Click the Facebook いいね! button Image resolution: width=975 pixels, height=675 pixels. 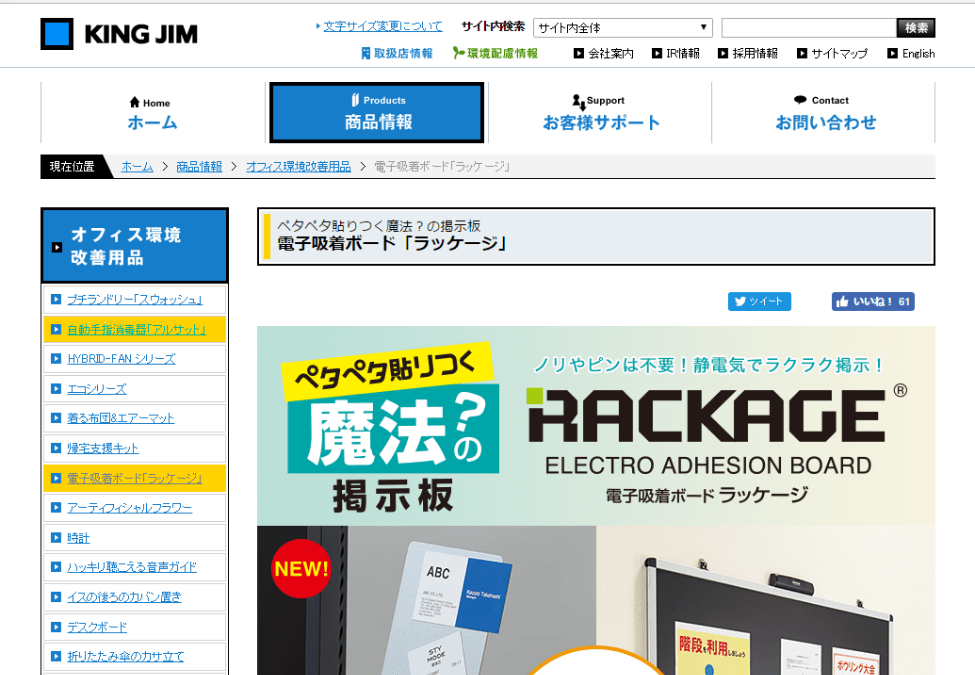[x=873, y=301]
